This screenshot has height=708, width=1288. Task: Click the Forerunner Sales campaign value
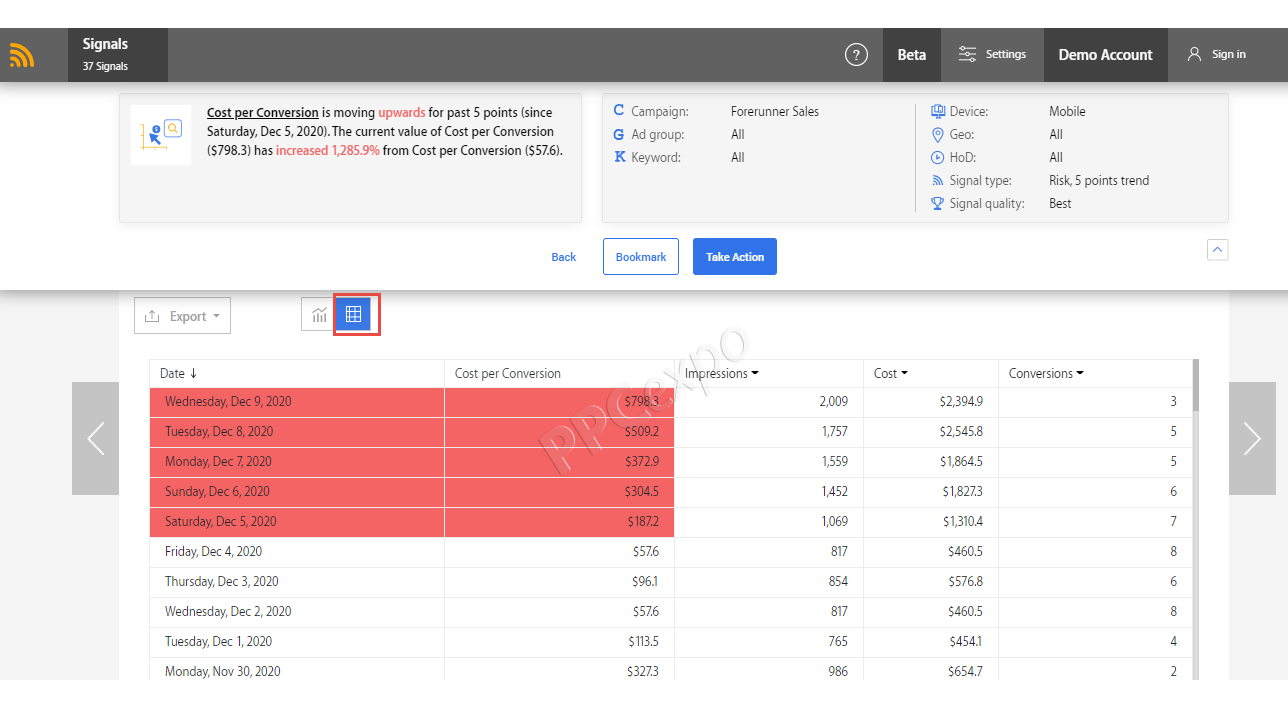[x=775, y=112]
